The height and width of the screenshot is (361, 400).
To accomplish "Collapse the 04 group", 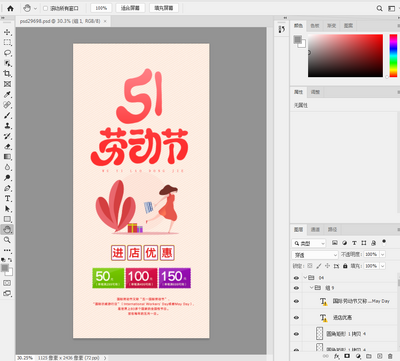I will pyautogui.click(x=305, y=278).
